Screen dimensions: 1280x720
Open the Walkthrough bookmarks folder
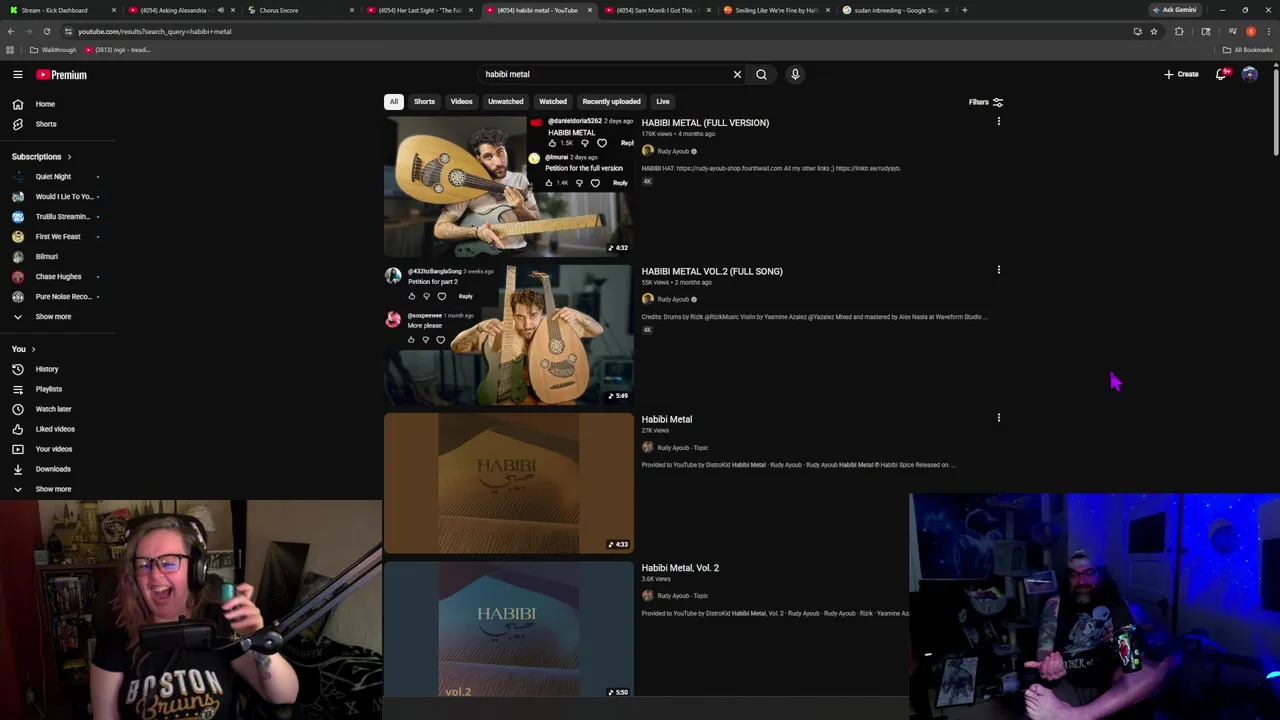[x=53, y=50]
